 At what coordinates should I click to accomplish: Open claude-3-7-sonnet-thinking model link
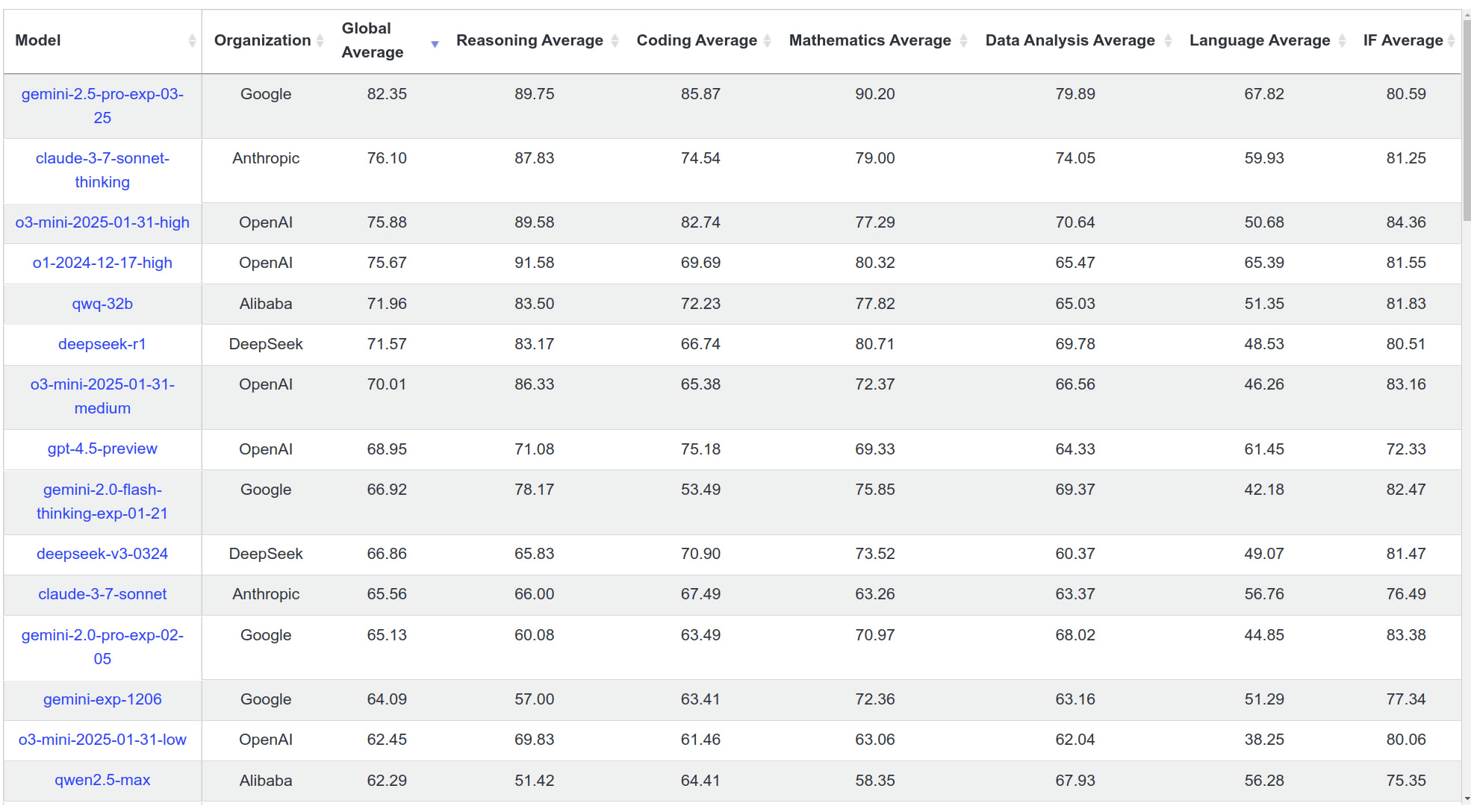tap(102, 170)
